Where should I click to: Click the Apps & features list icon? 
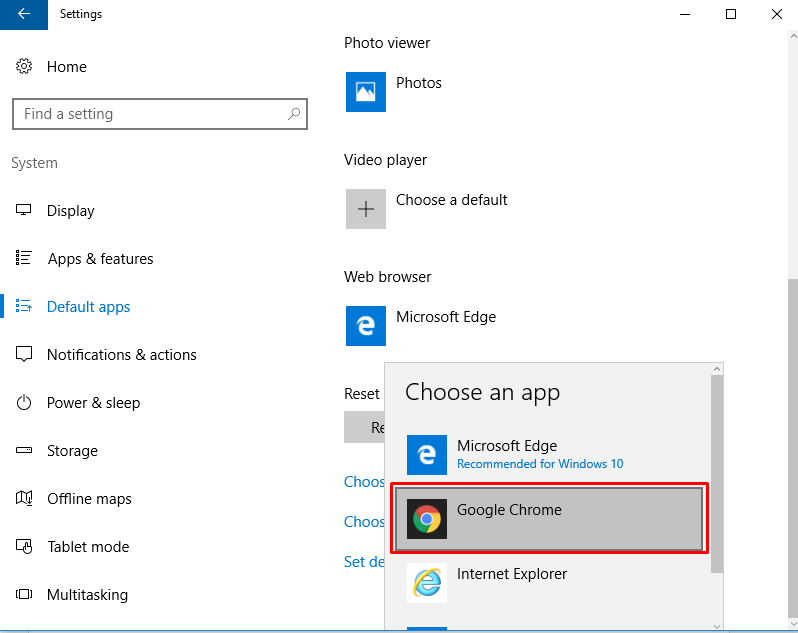coord(23,258)
